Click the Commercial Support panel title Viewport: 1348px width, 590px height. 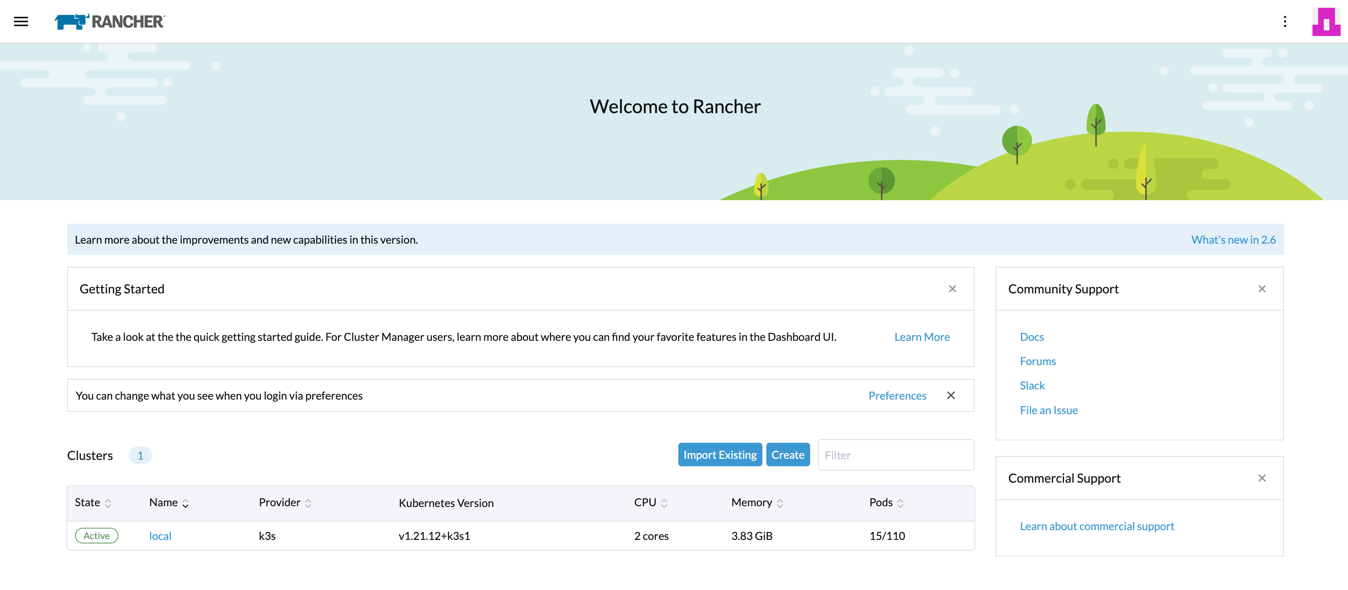click(x=1064, y=478)
